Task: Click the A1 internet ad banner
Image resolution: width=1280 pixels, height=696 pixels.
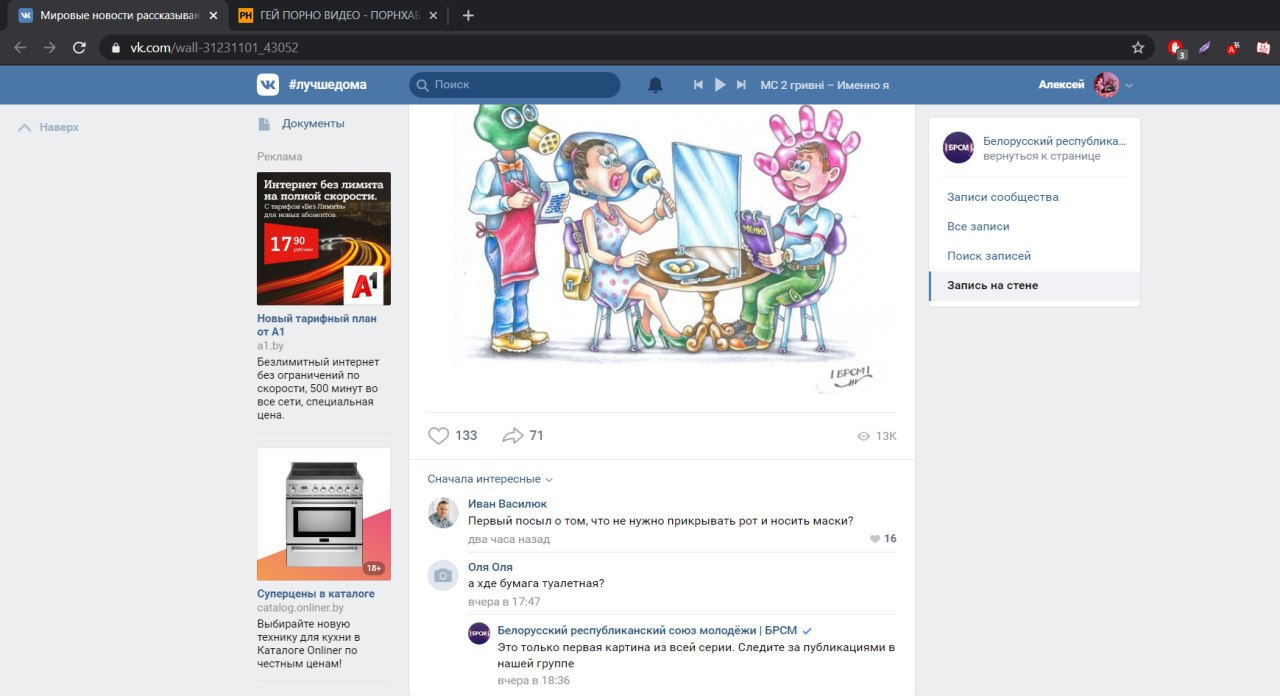Action: click(324, 238)
